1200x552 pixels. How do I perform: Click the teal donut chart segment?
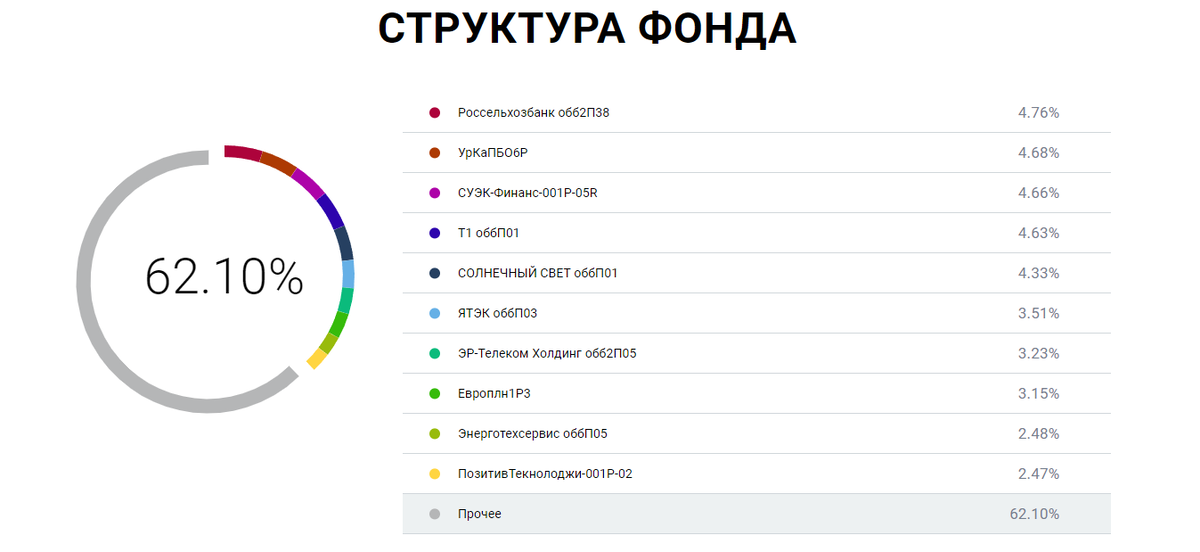point(346,301)
